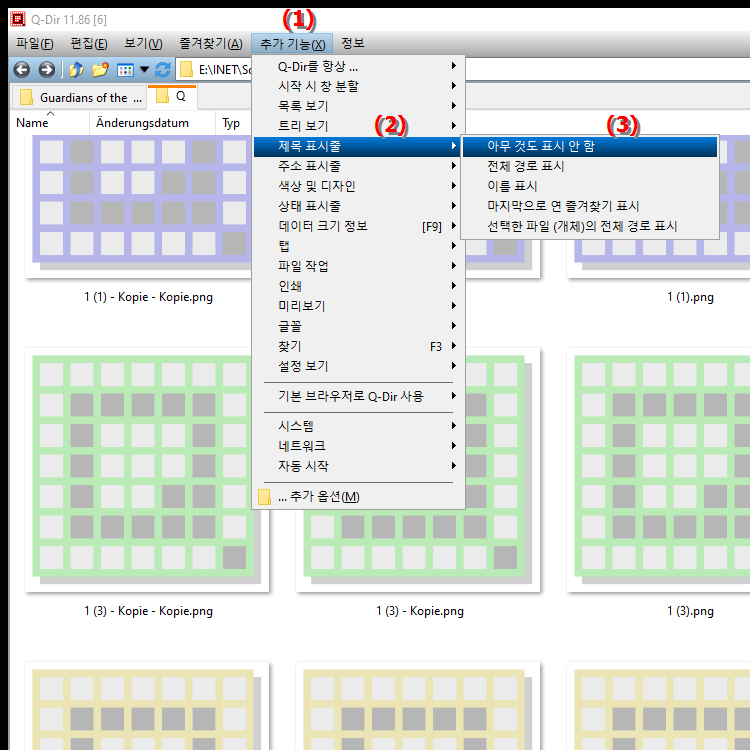The height and width of the screenshot is (750, 750).
Task: Open the 인쇄 submenu
Action: tap(358, 286)
